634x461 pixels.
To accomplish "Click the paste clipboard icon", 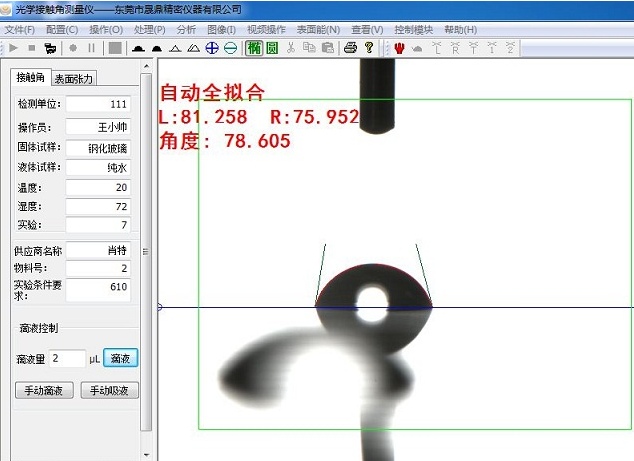I will (x=328, y=48).
